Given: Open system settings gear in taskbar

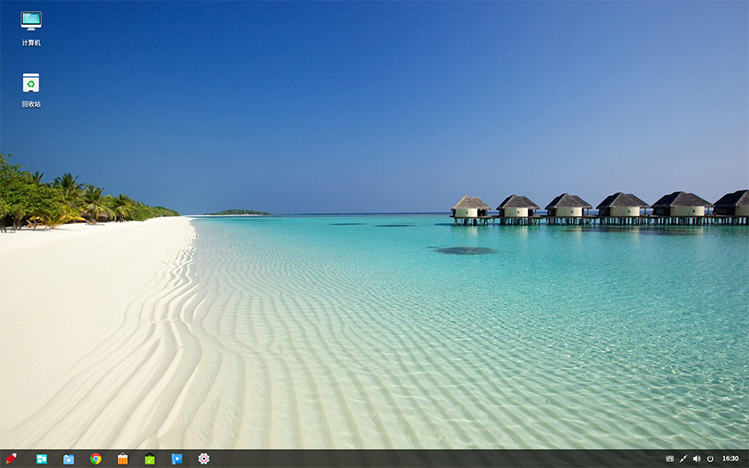Looking at the screenshot, I should pyautogui.click(x=204, y=459).
